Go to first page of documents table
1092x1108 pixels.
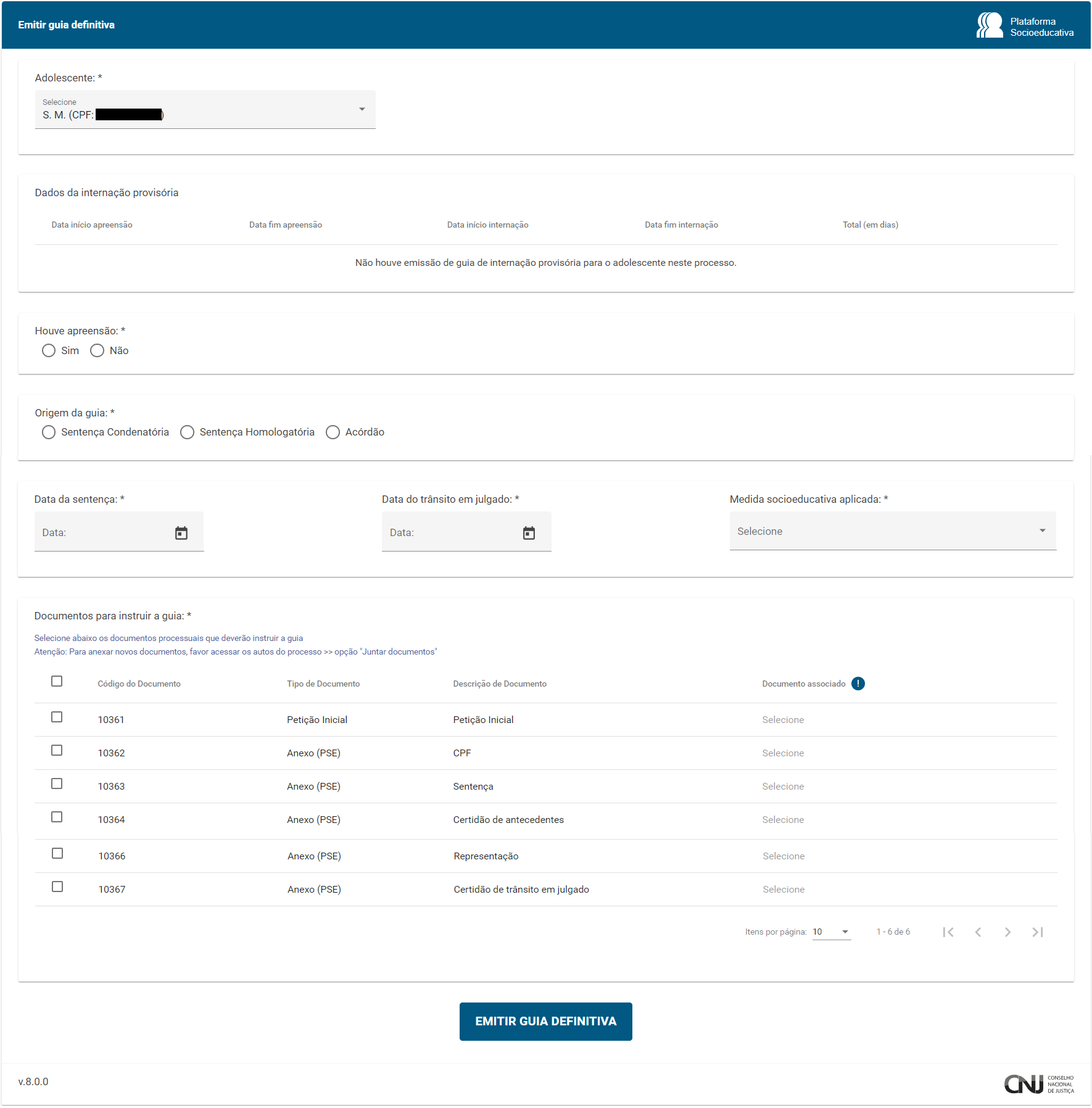tap(948, 932)
